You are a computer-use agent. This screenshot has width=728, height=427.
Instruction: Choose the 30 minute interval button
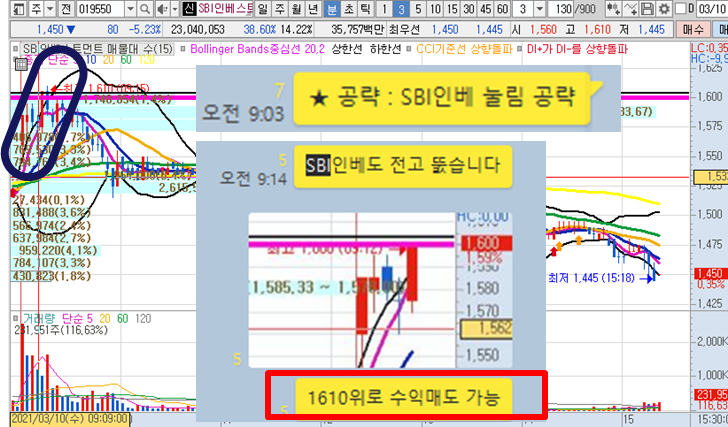coord(469,8)
